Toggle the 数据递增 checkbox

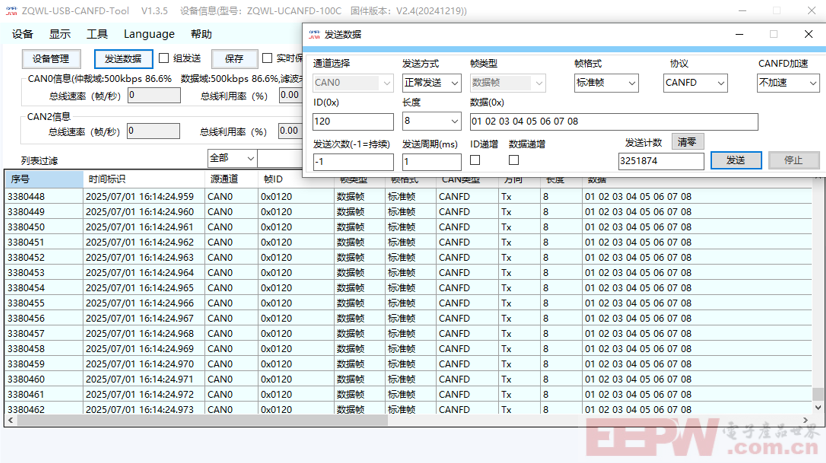[514, 160]
